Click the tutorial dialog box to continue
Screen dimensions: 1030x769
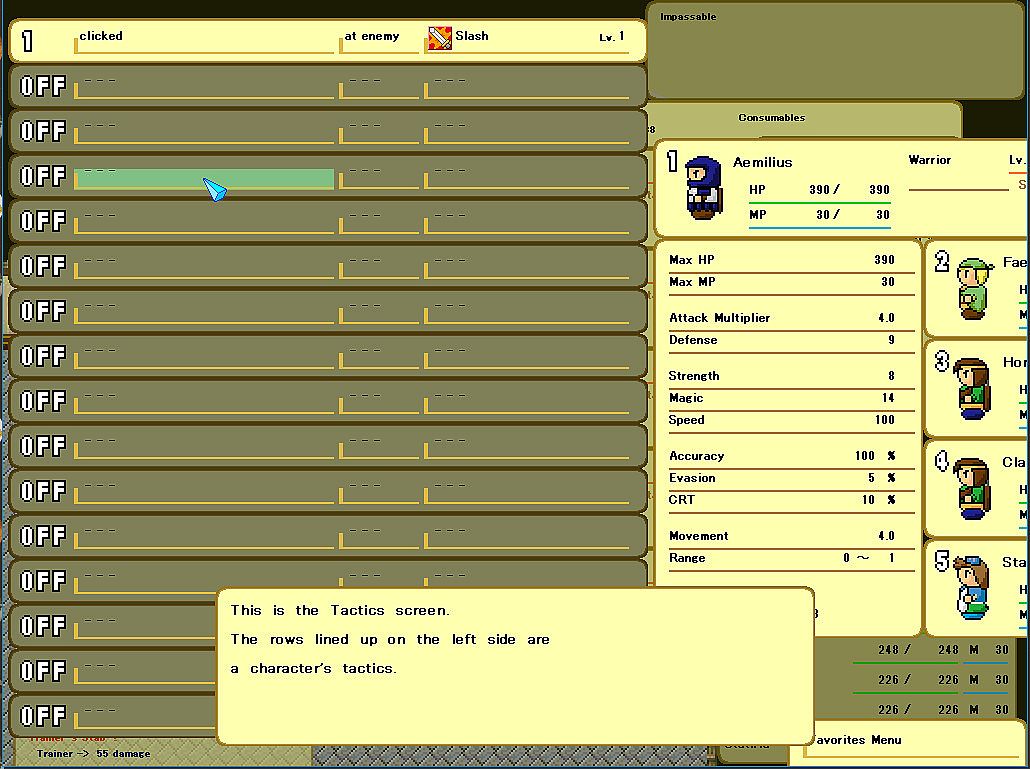(x=515, y=666)
